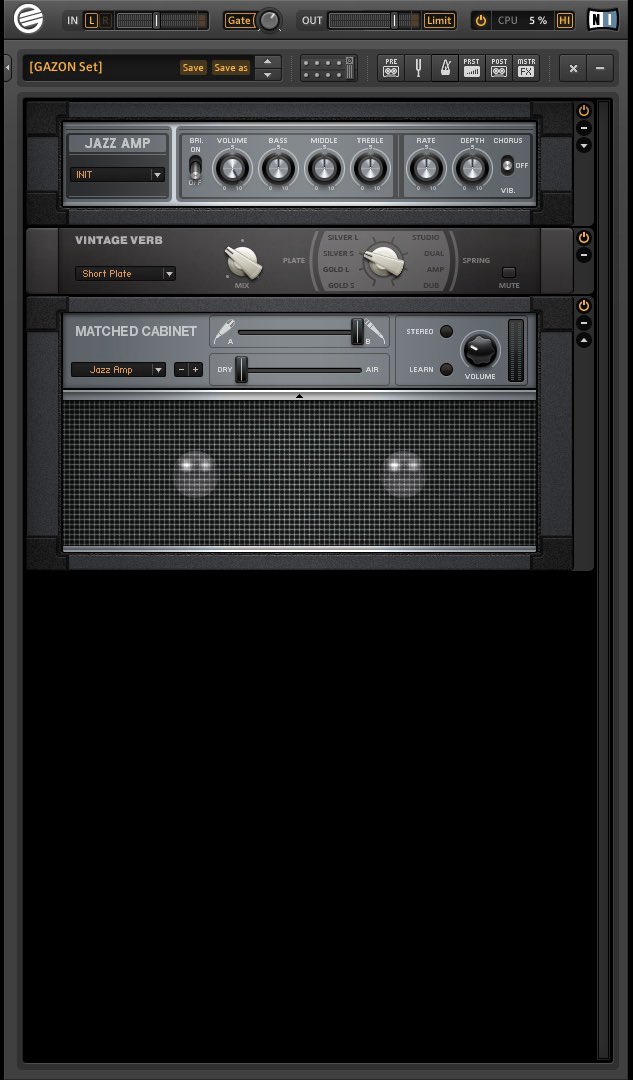The height and width of the screenshot is (1080, 633).
Task: Open the Native Instruments NI logo
Action: (603, 20)
